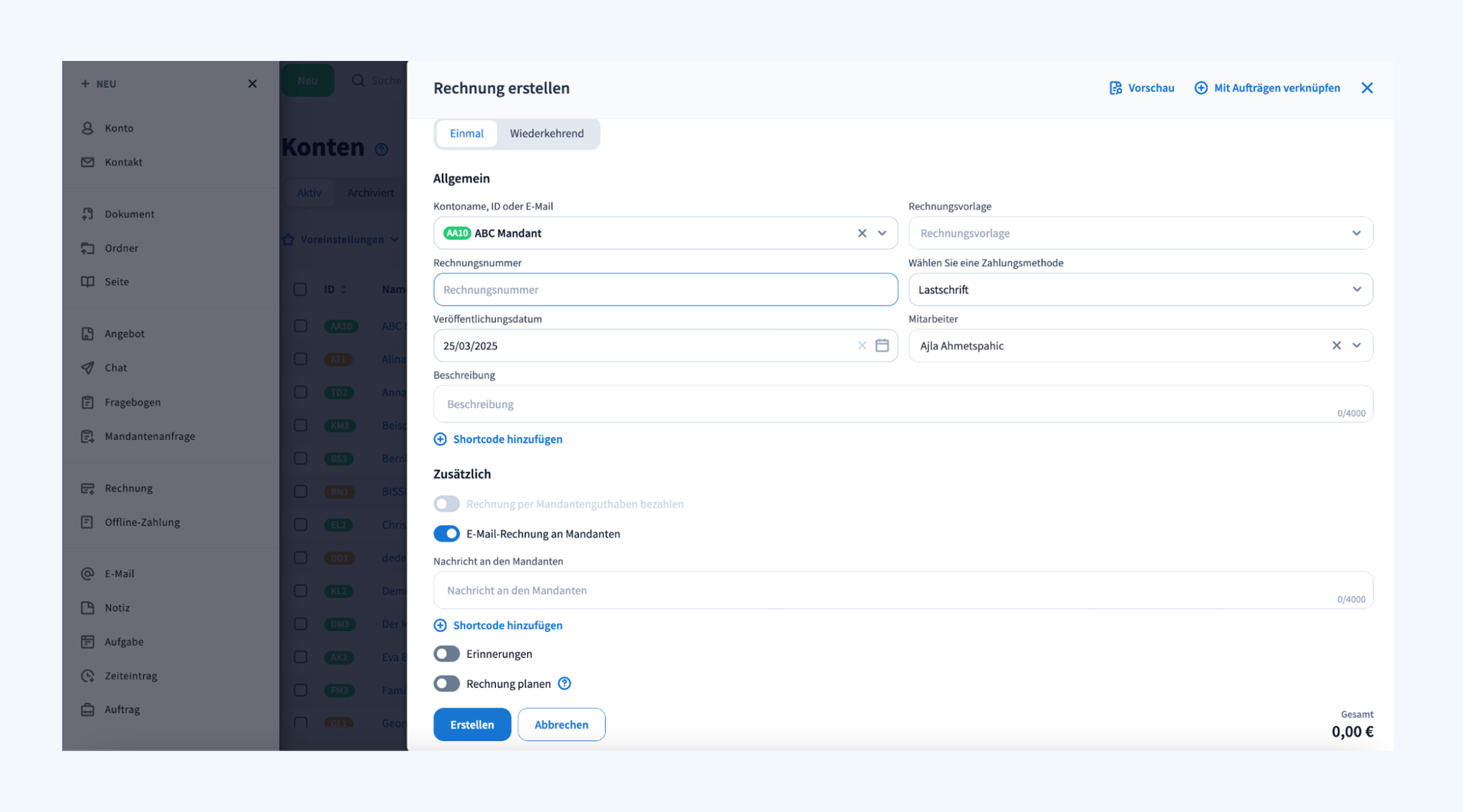Viewport: 1463px width, 812px height.
Task: Toggle Rechnung per Mandantenguthaben bezahlen switch
Action: pyautogui.click(x=447, y=504)
